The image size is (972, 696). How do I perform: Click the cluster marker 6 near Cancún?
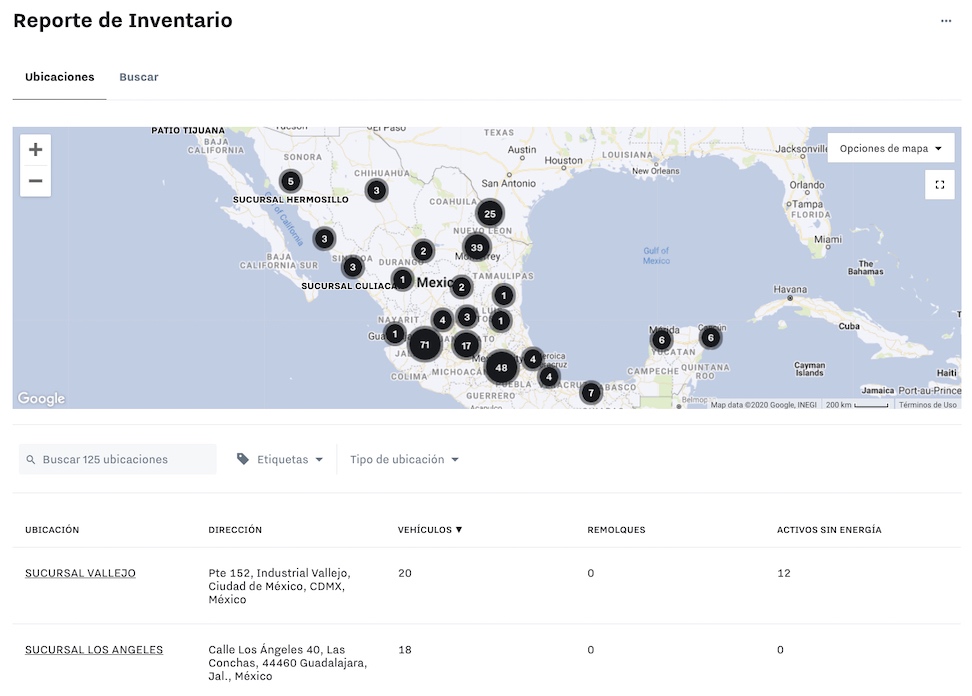[x=710, y=338]
